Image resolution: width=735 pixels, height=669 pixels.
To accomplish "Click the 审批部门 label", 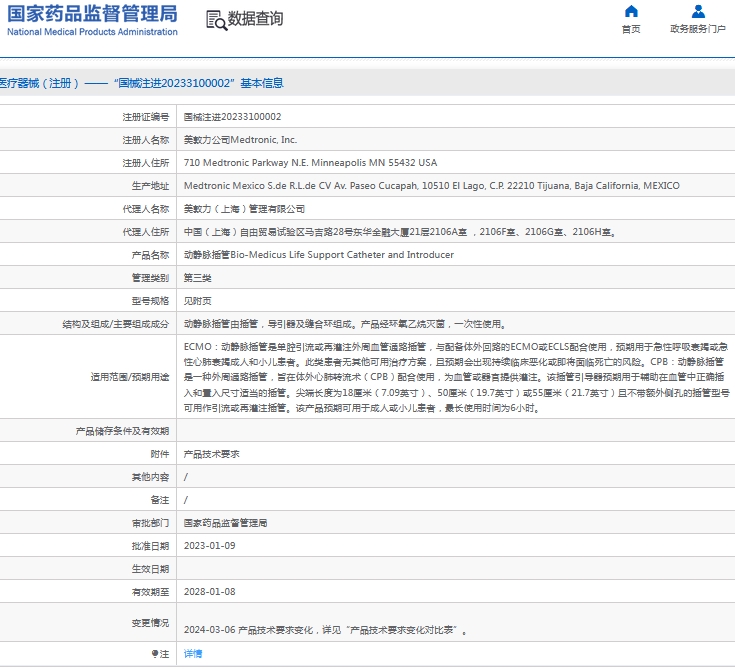I will coord(150,523).
